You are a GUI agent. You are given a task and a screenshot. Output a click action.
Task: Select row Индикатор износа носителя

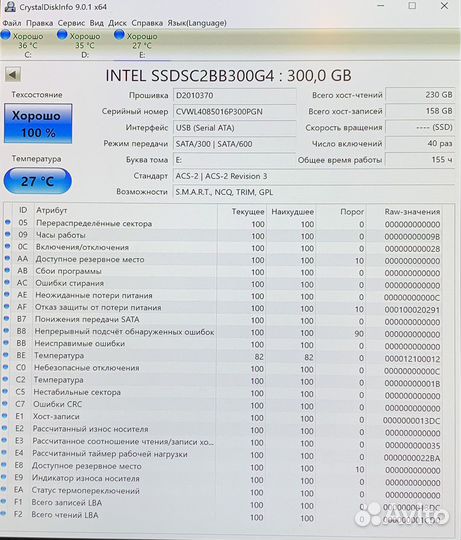tap(222, 480)
